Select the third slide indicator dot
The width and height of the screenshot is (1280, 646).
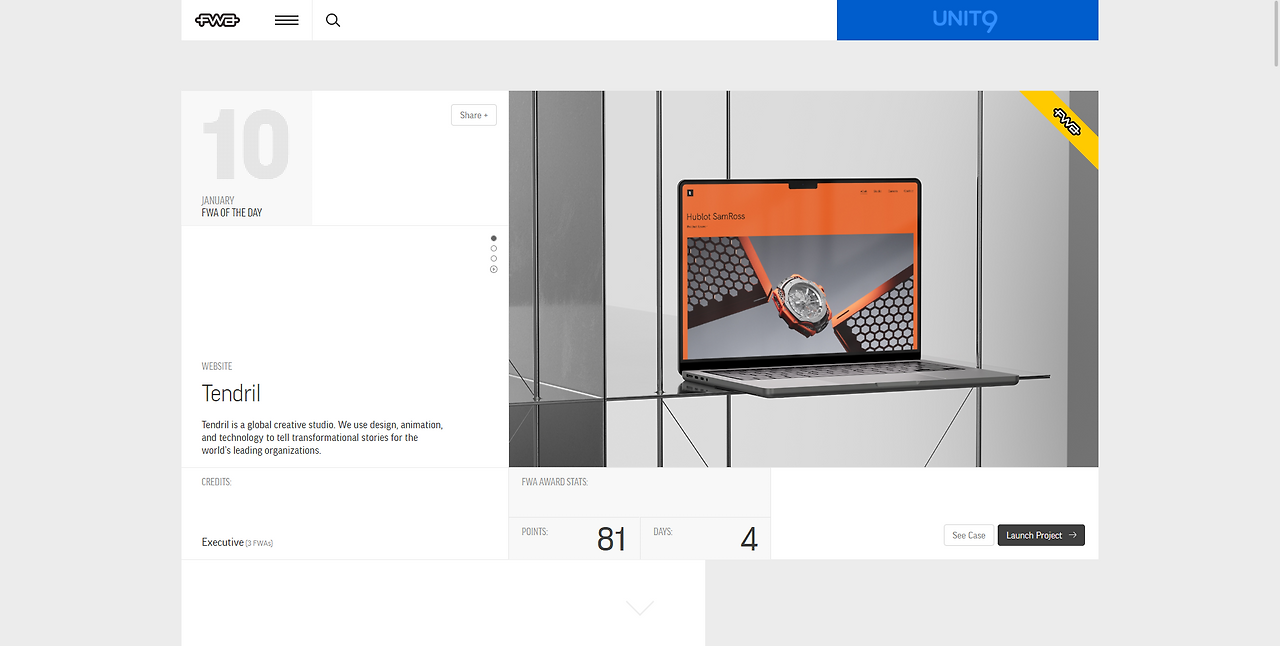pos(494,258)
